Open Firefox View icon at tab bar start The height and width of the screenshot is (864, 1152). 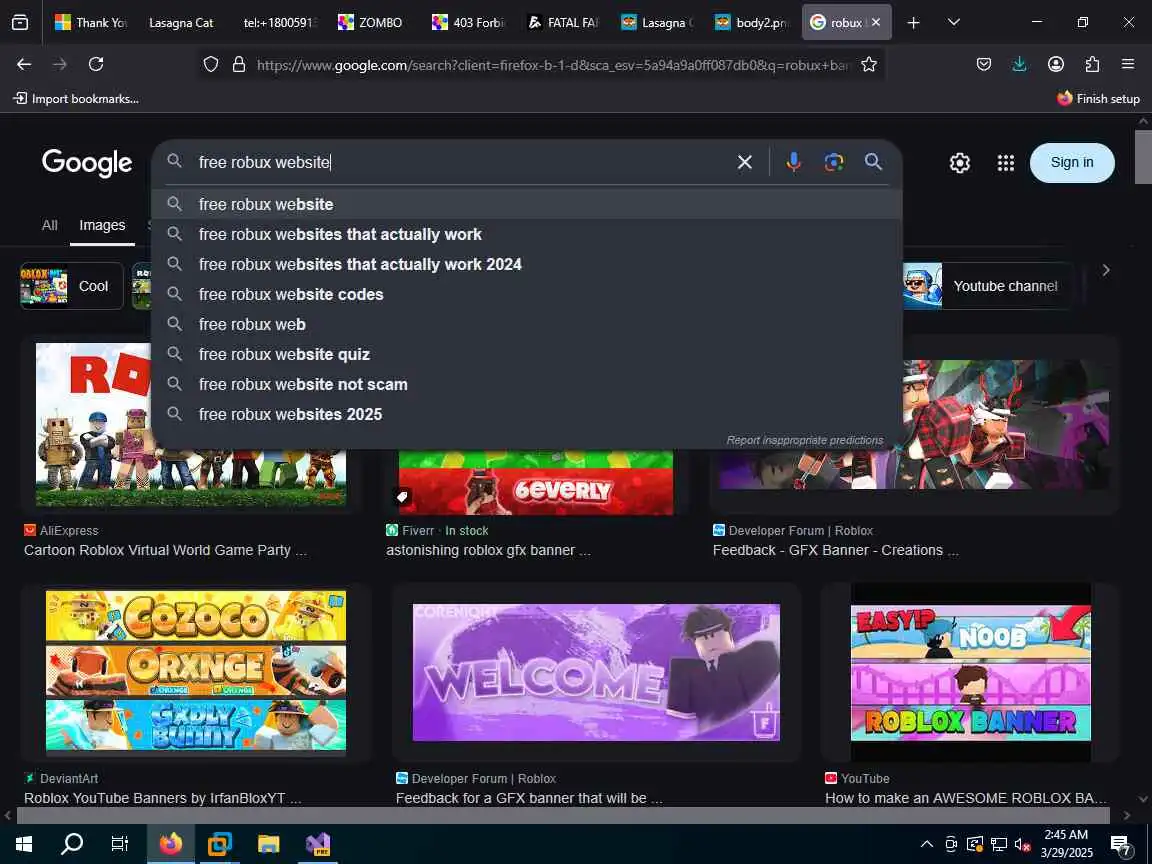20,23
